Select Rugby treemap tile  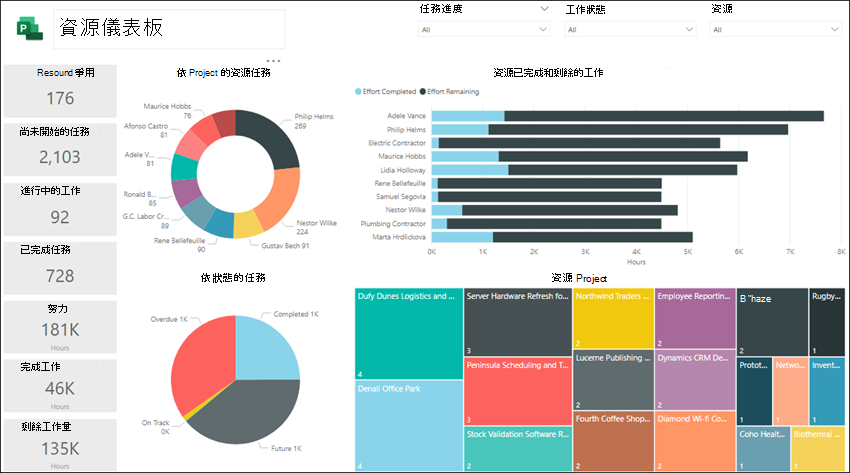pos(827,322)
